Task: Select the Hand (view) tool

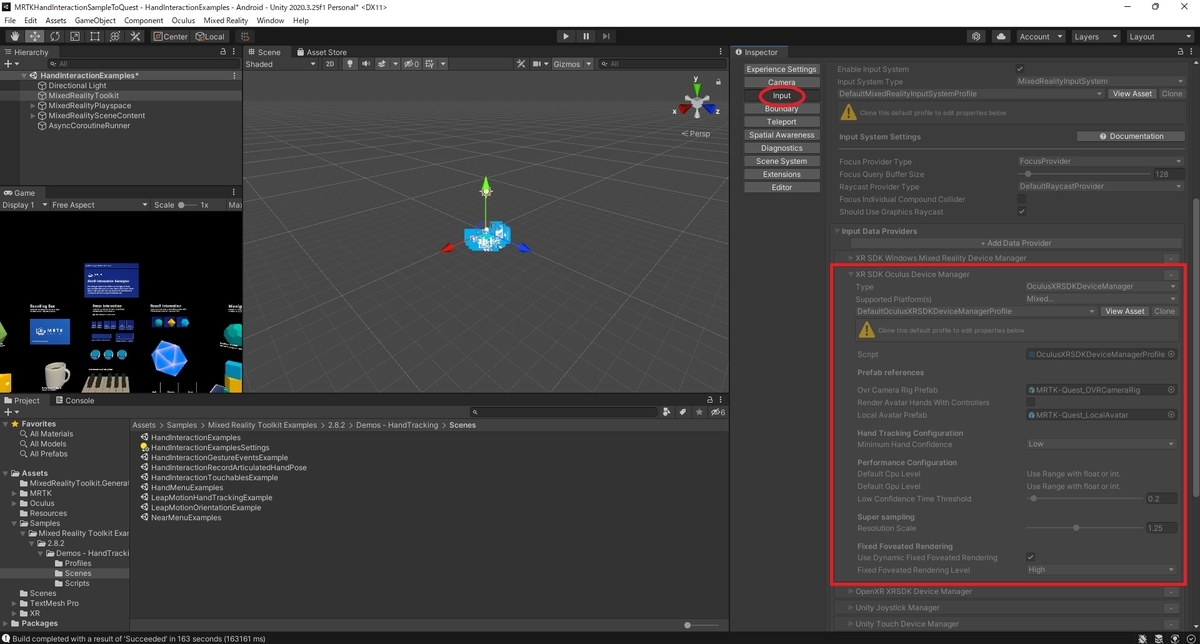Action: click(x=14, y=36)
